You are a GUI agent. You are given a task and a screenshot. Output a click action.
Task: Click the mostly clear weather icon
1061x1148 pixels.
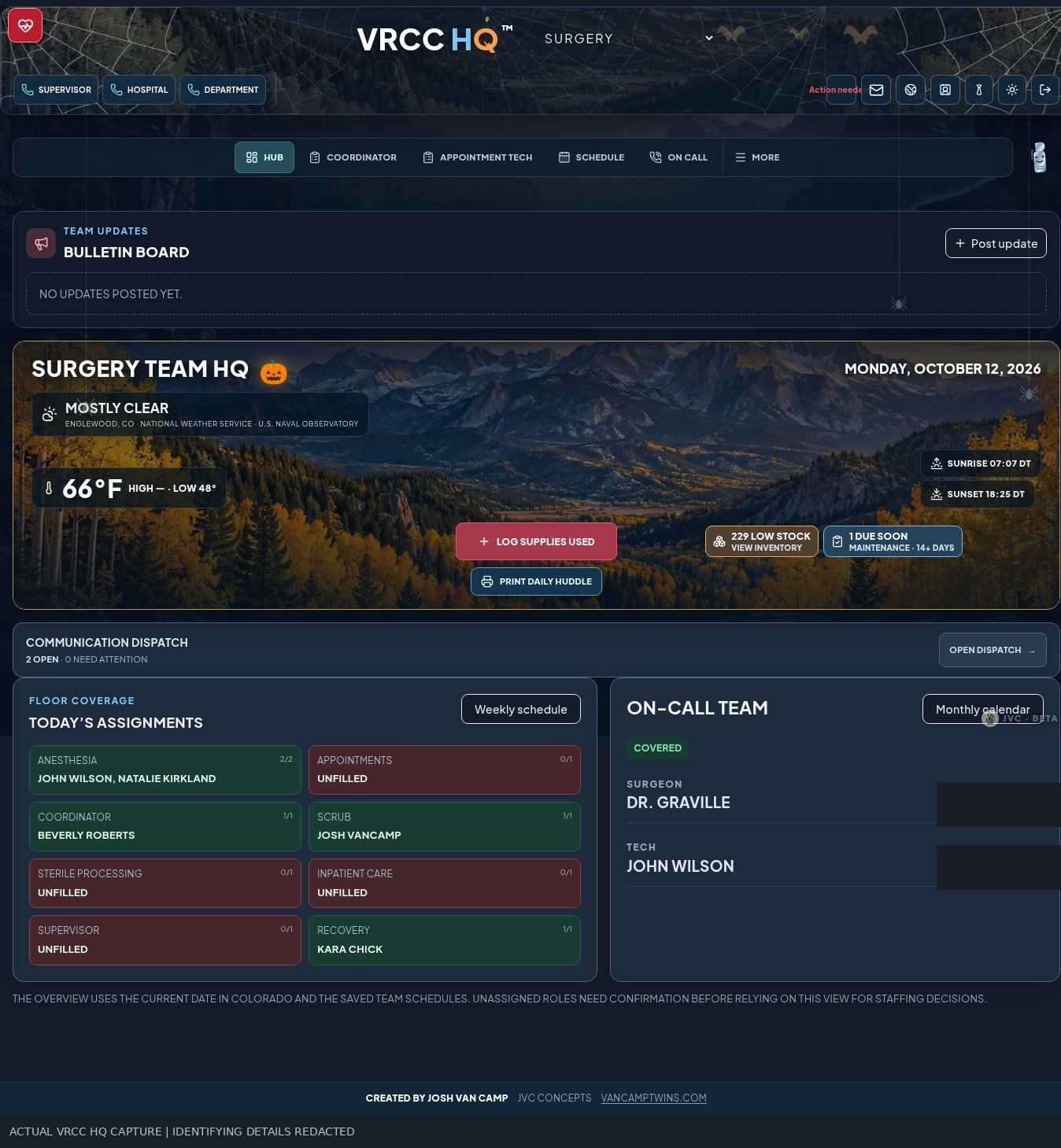coord(49,414)
